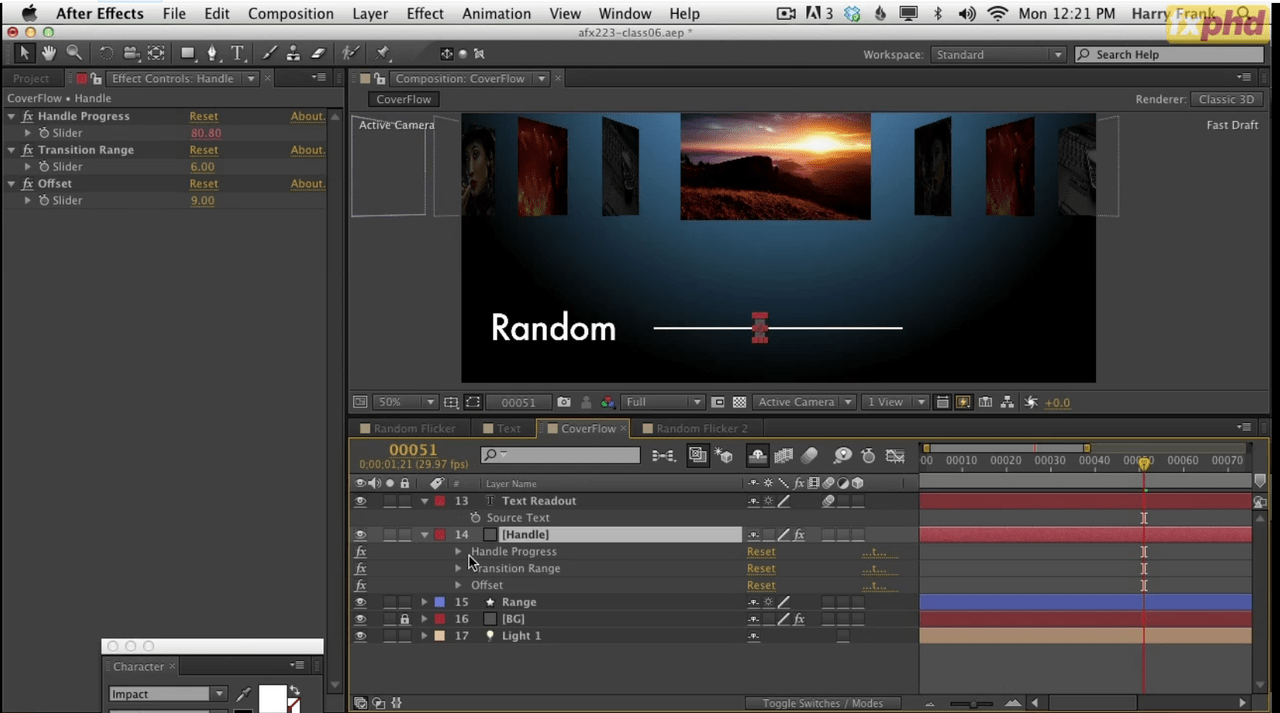Select the Eraser tool
This screenshot has width=1280, height=713.
[319, 53]
